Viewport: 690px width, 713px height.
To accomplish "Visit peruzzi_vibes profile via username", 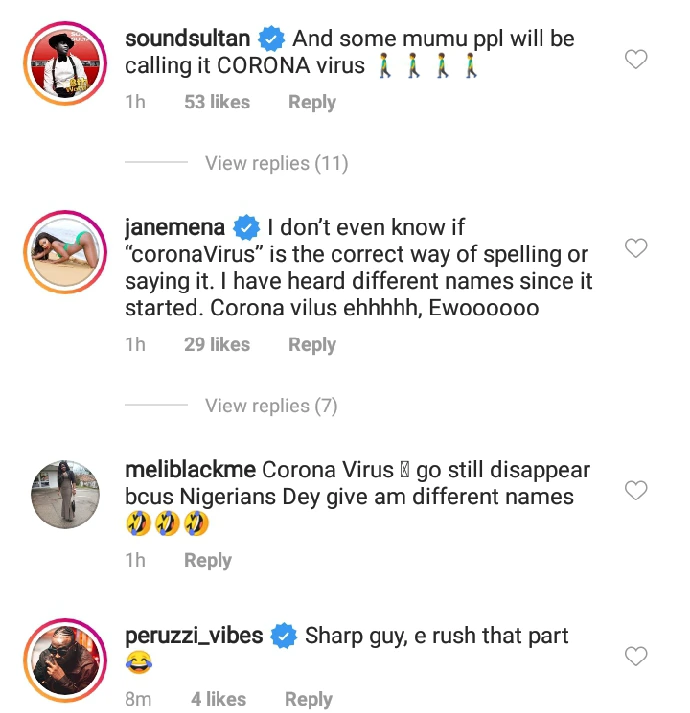I will click(x=196, y=635).
